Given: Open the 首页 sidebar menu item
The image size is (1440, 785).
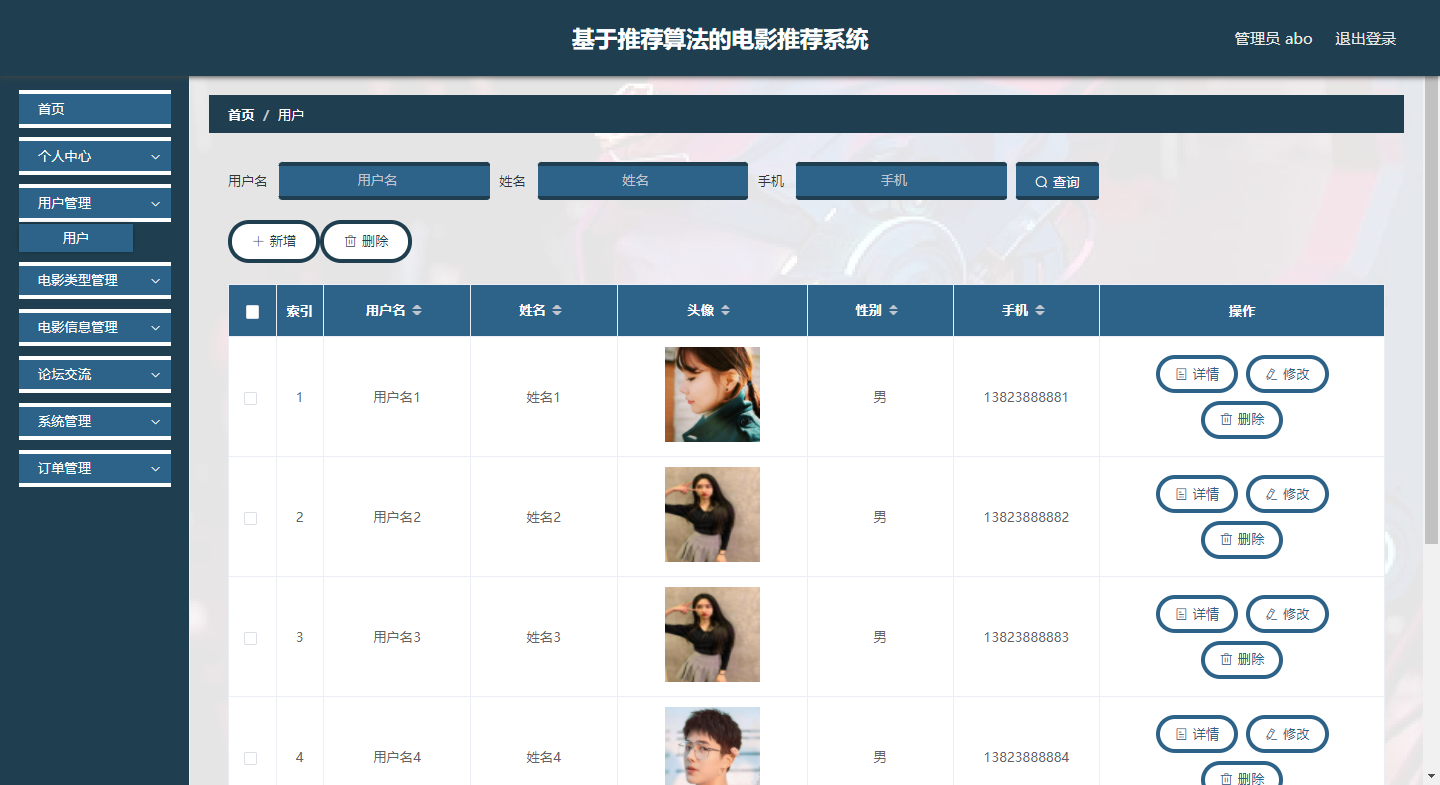Looking at the screenshot, I should pos(94,108).
